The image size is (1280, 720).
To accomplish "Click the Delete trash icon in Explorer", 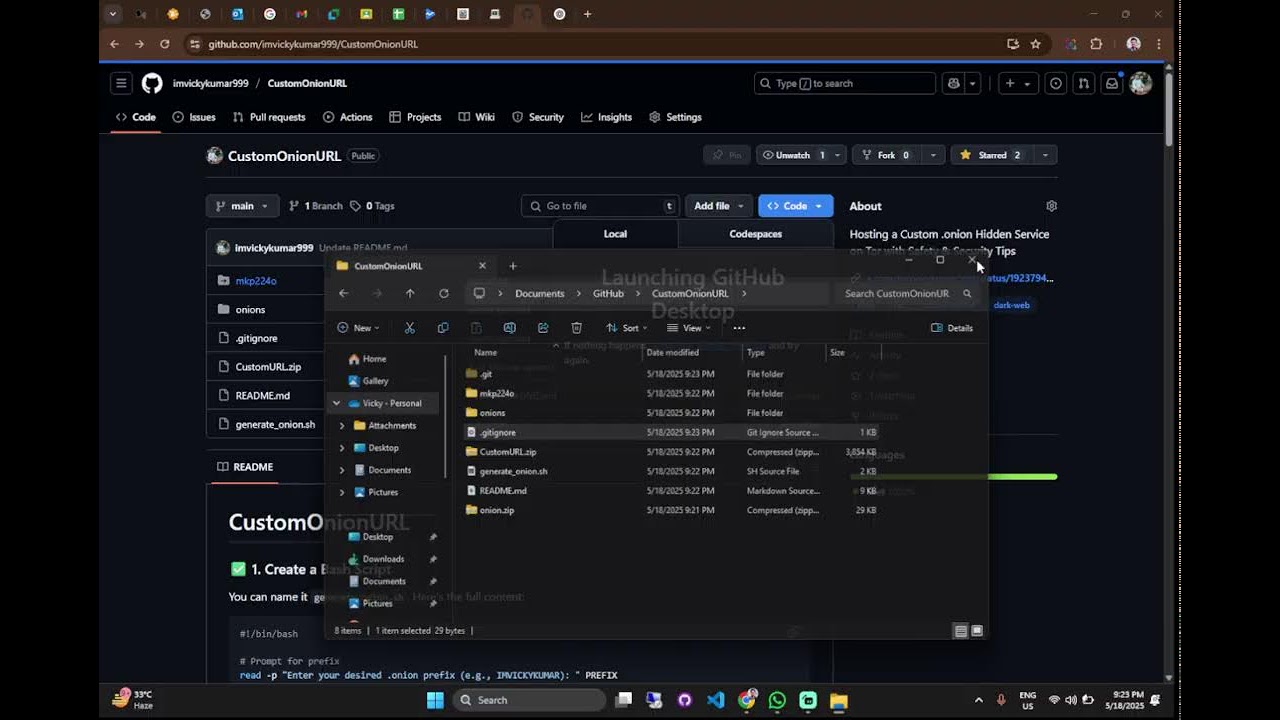I will pos(576,328).
